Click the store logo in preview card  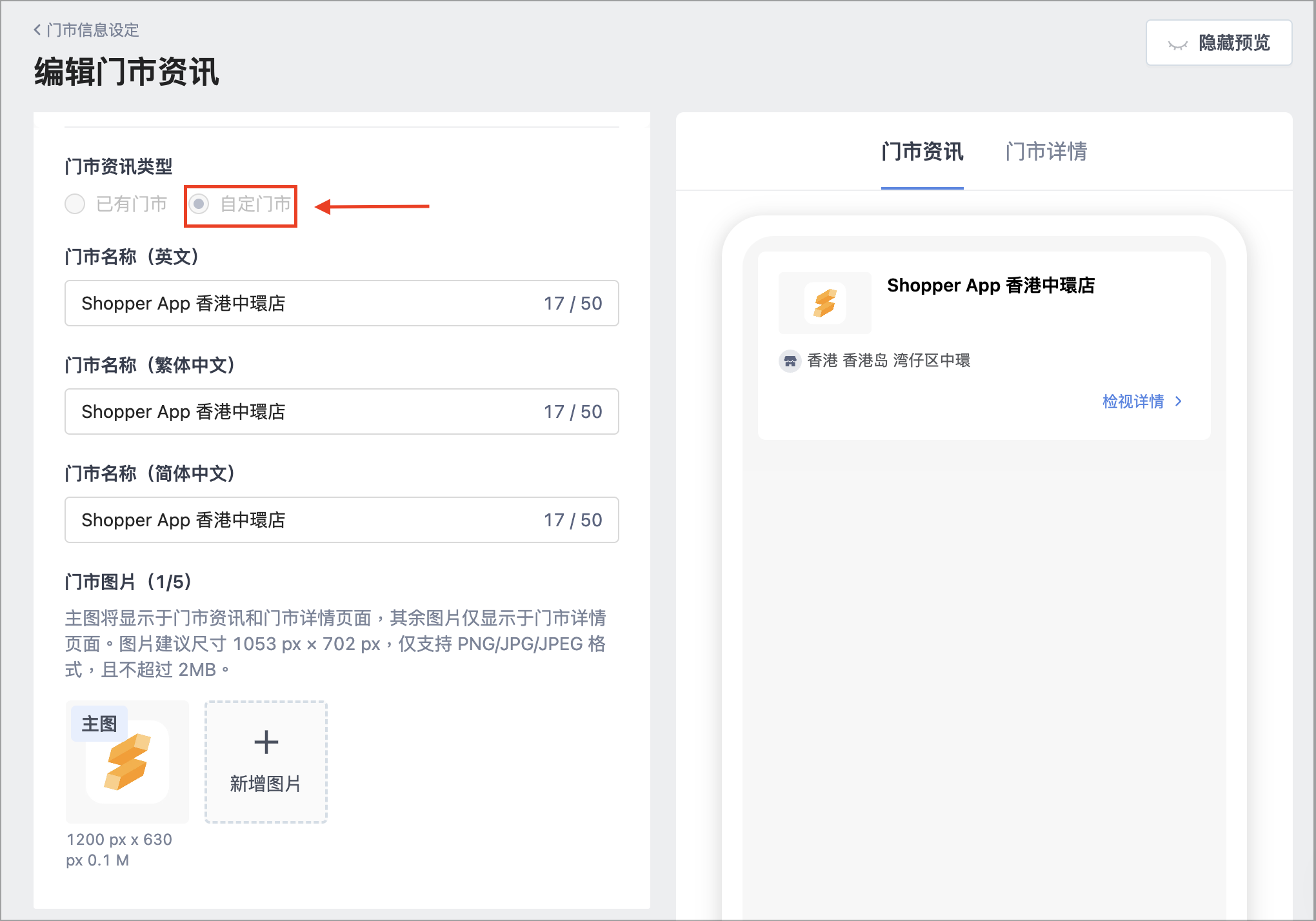pyautogui.click(x=824, y=302)
